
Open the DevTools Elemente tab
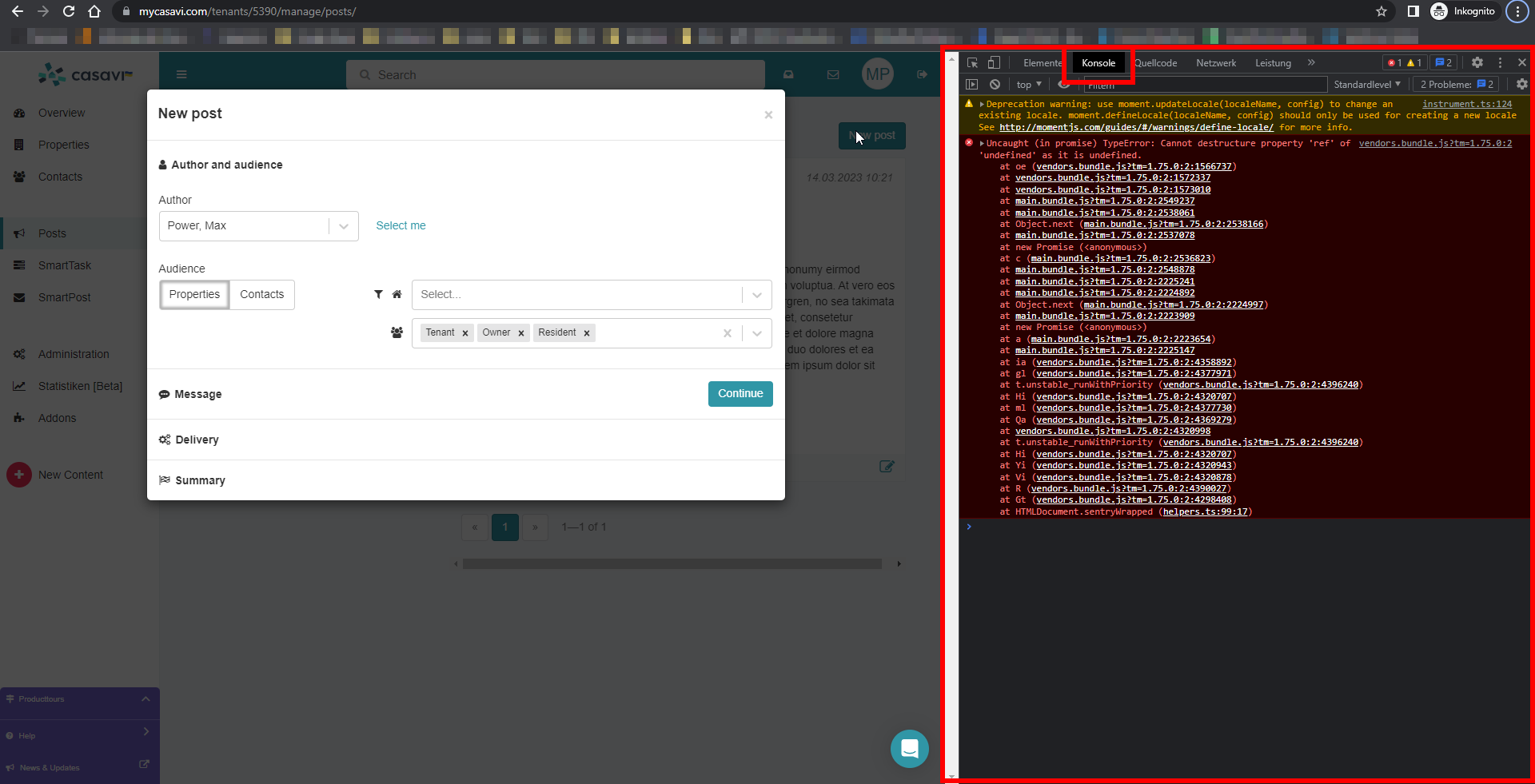click(x=1043, y=63)
